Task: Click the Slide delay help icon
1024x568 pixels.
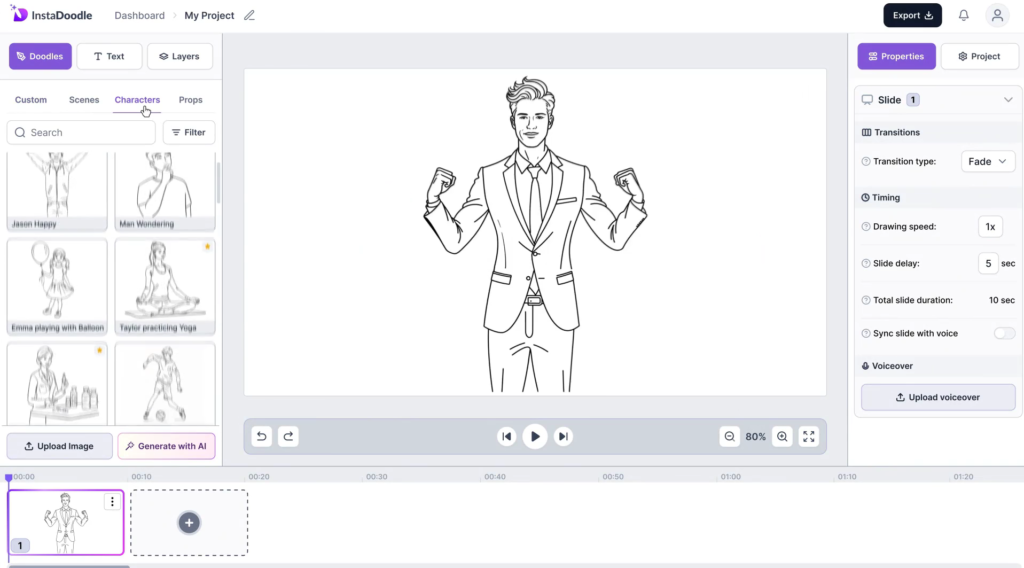Action: (866, 263)
